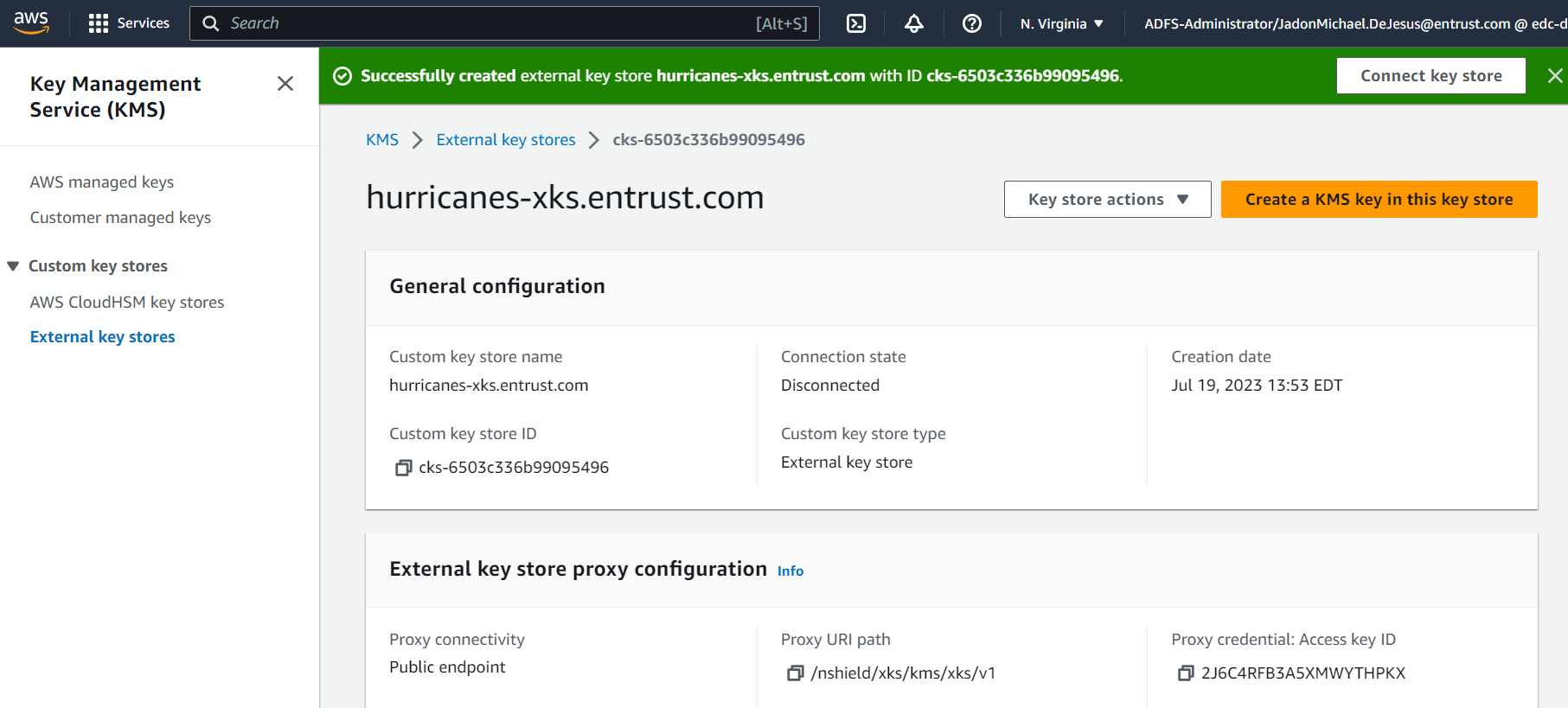Open AWS CloudHSM key stores
1568x708 pixels.
point(127,303)
